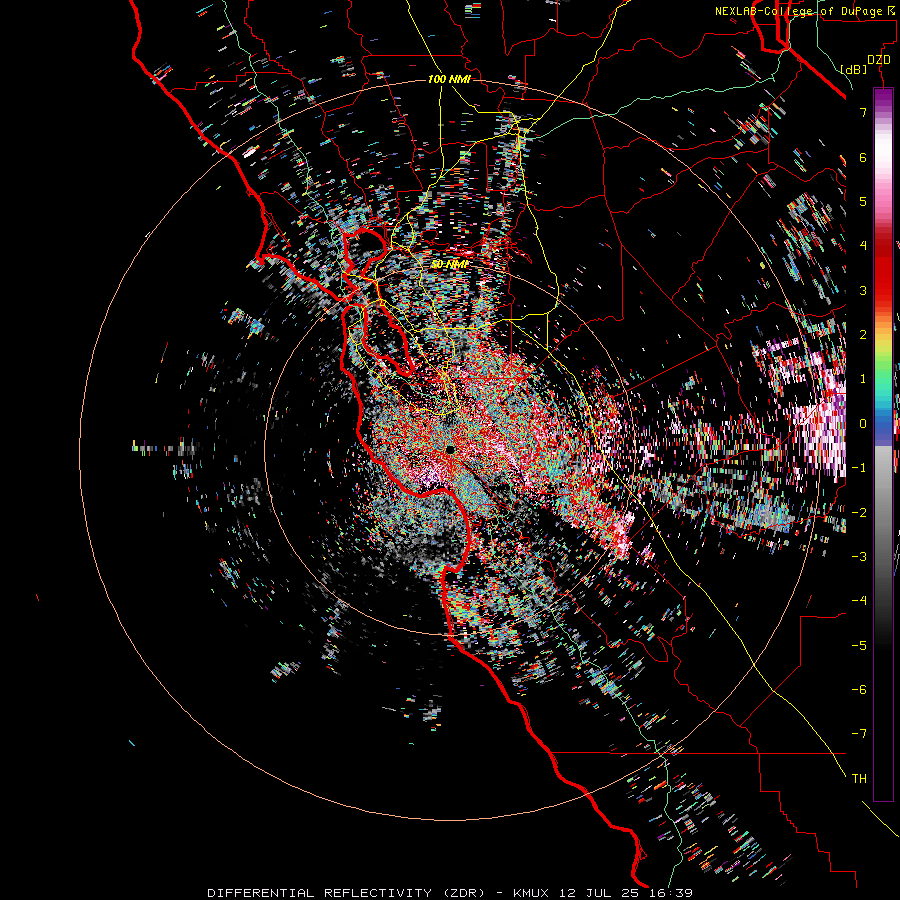
Task: Select the 4 value on the scale
Action: pos(863,245)
